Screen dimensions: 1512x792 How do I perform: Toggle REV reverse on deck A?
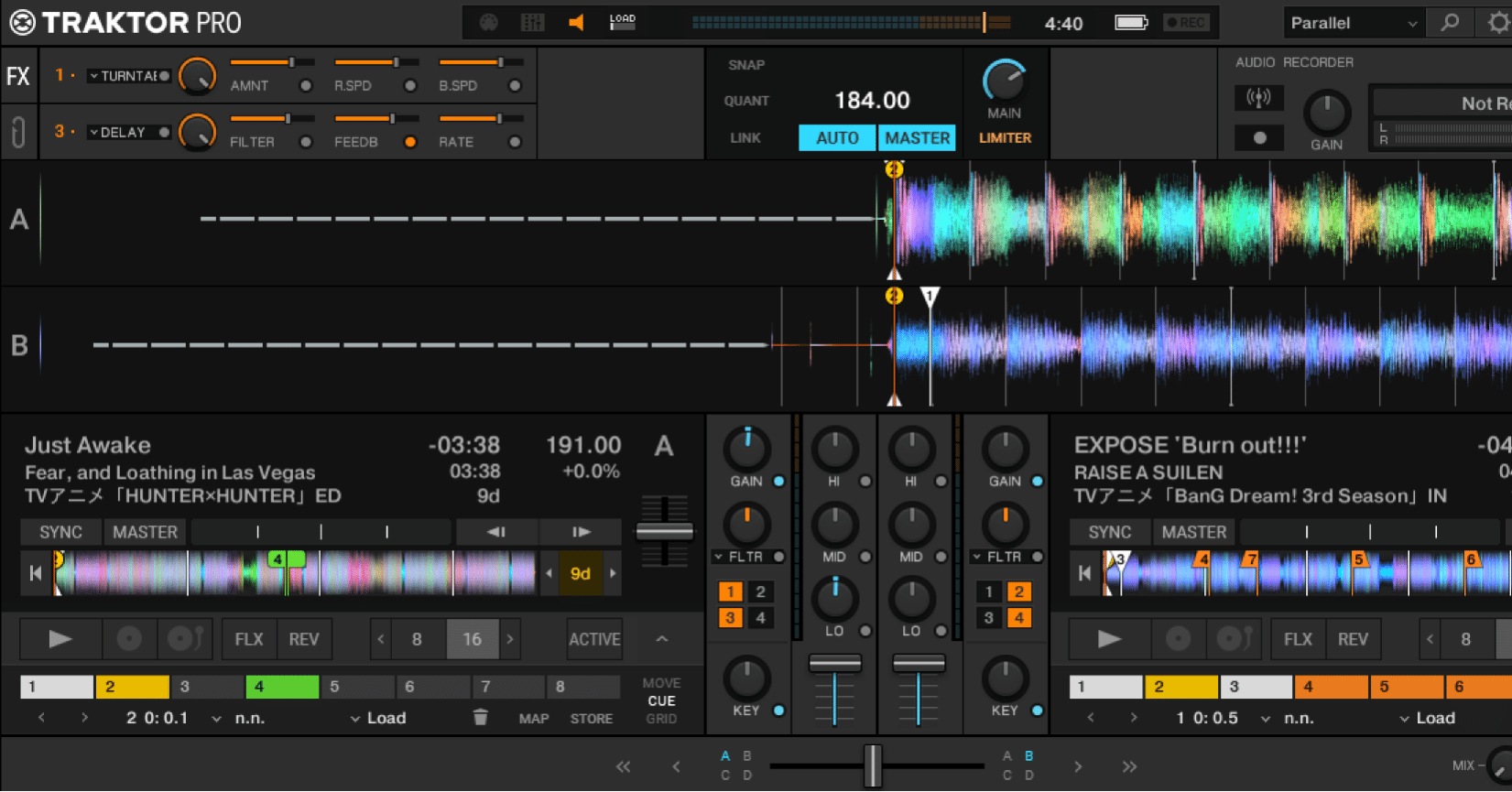[304, 639]
